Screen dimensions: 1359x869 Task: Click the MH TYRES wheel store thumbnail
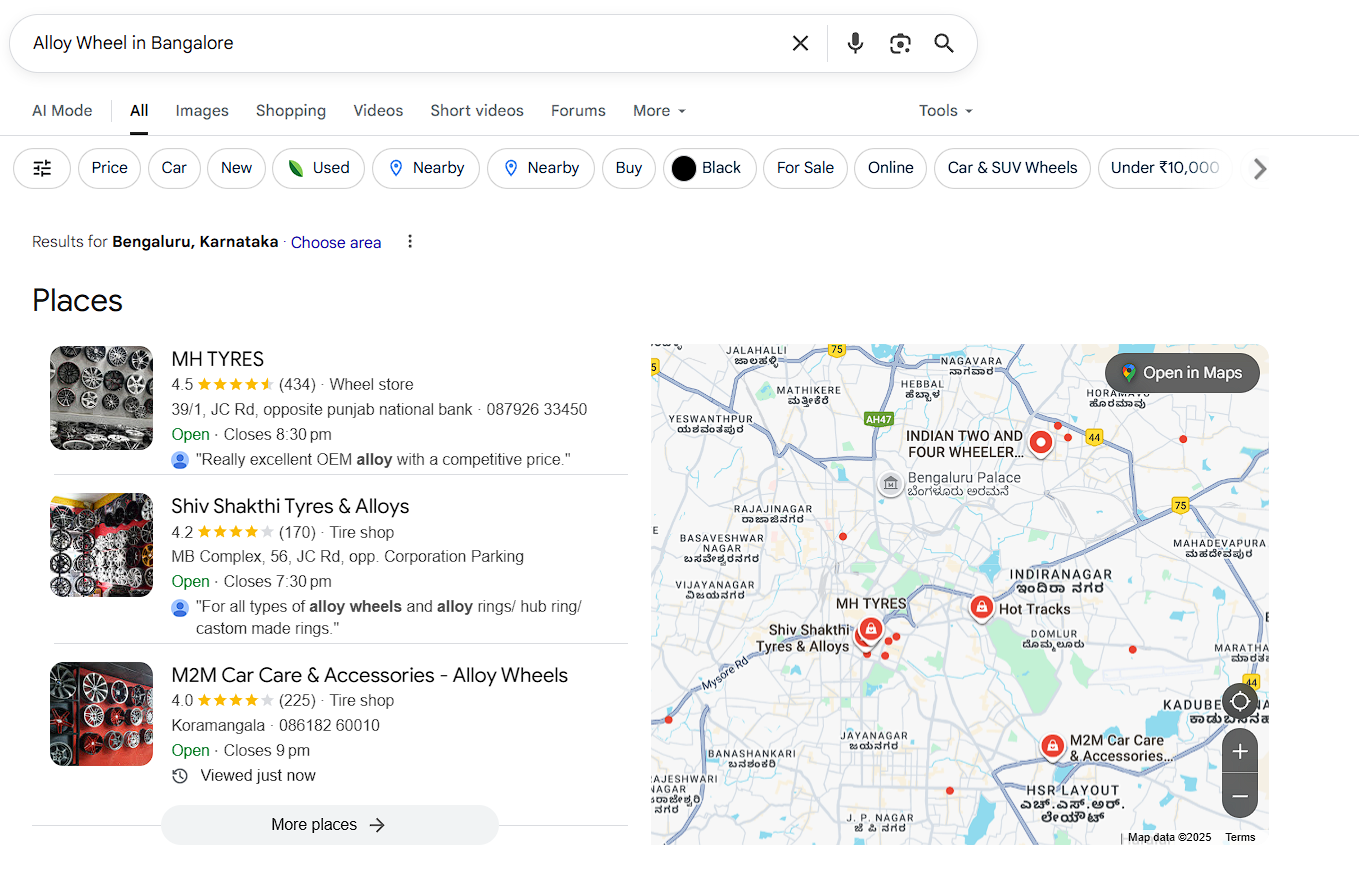(x=101, y=398)
